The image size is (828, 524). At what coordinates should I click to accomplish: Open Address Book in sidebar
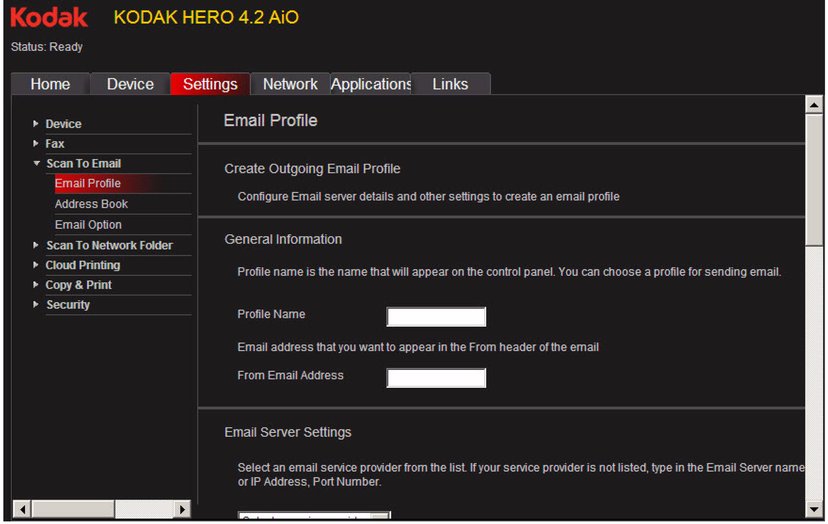click(91, 204)
